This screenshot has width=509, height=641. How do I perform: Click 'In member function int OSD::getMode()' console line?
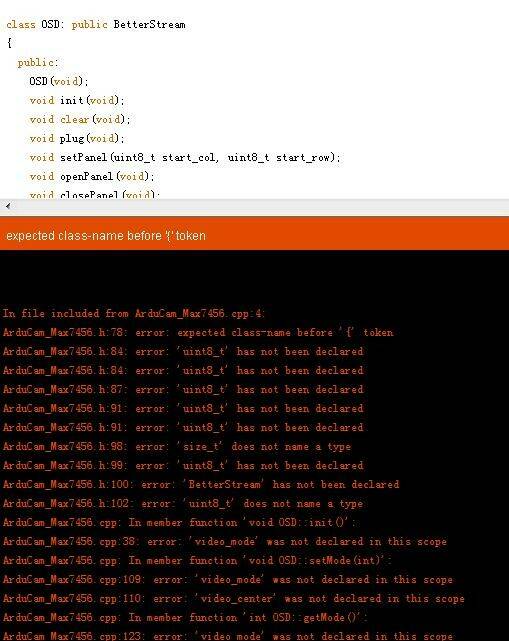click(184, 617)
